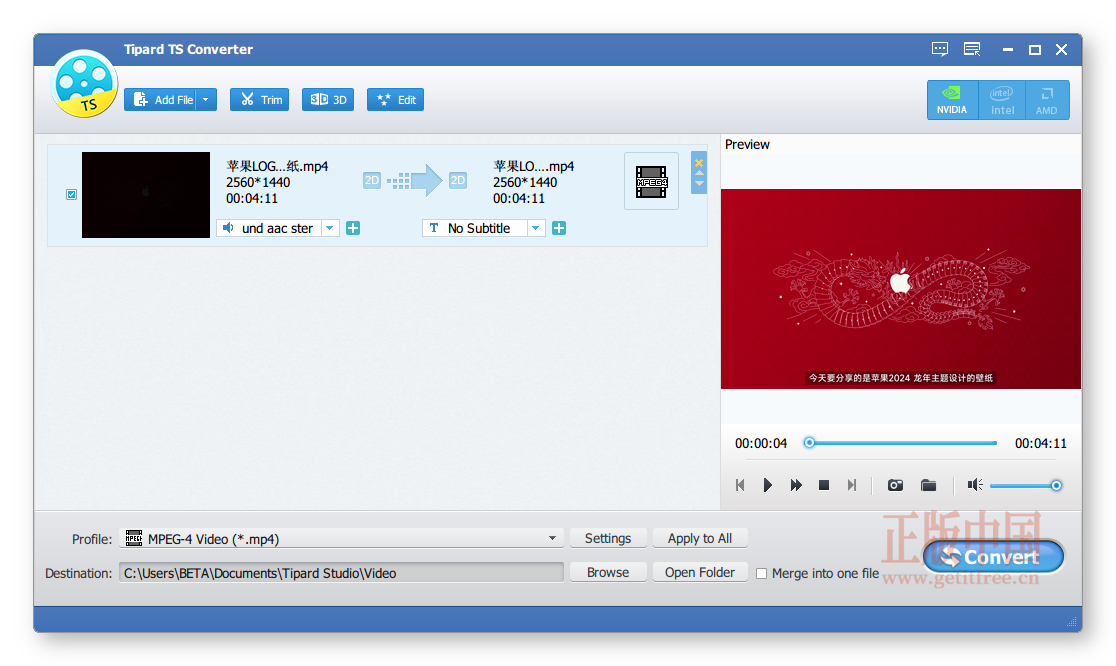Screen dimensions: 1116x666
Task: Click the preview video frame
Action: point(901,289)
